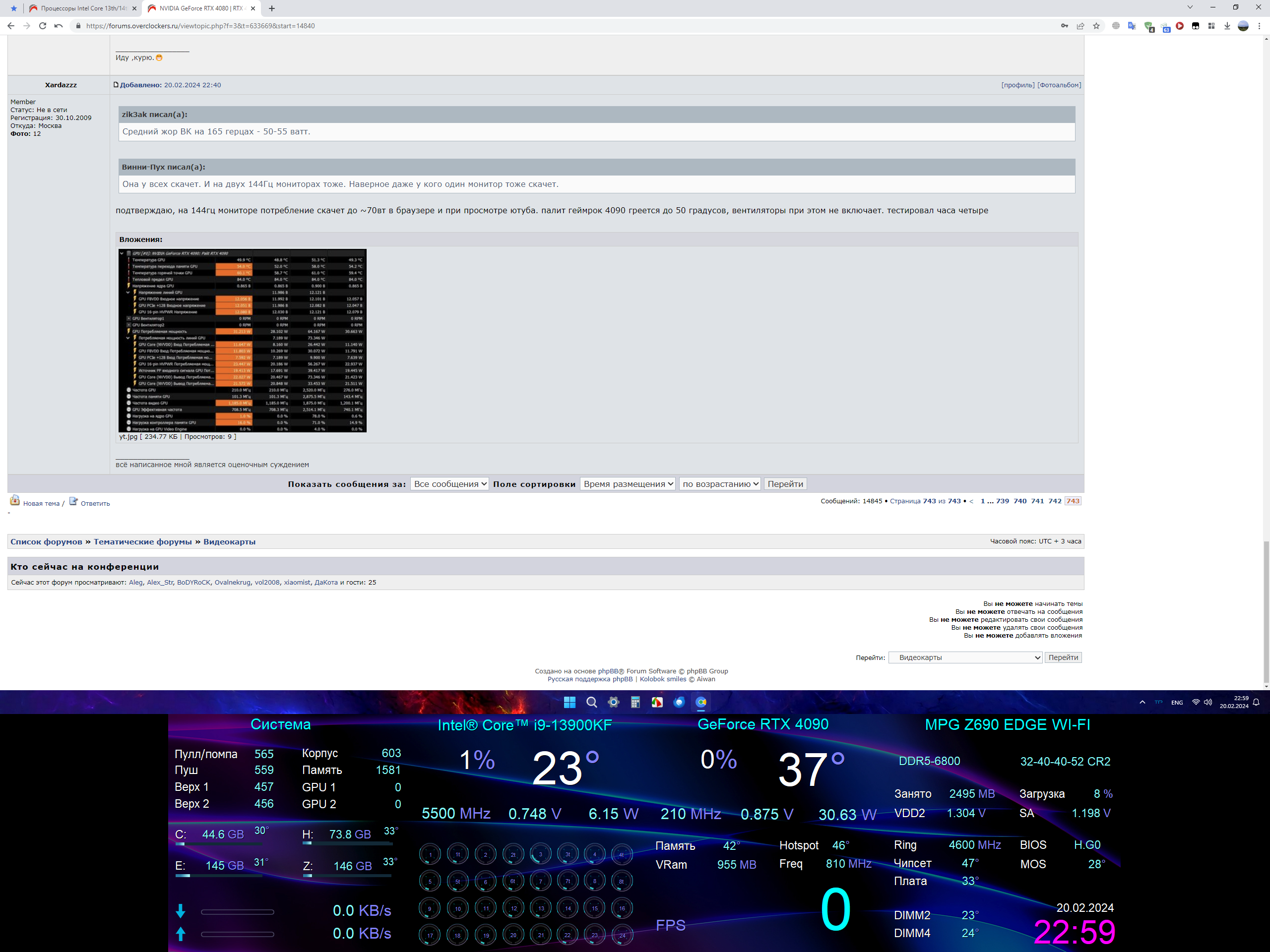This screenshot has height=952, width=1270.
Task: Open the Видеокарты forum jump dropdown
Action: point(965,657)
